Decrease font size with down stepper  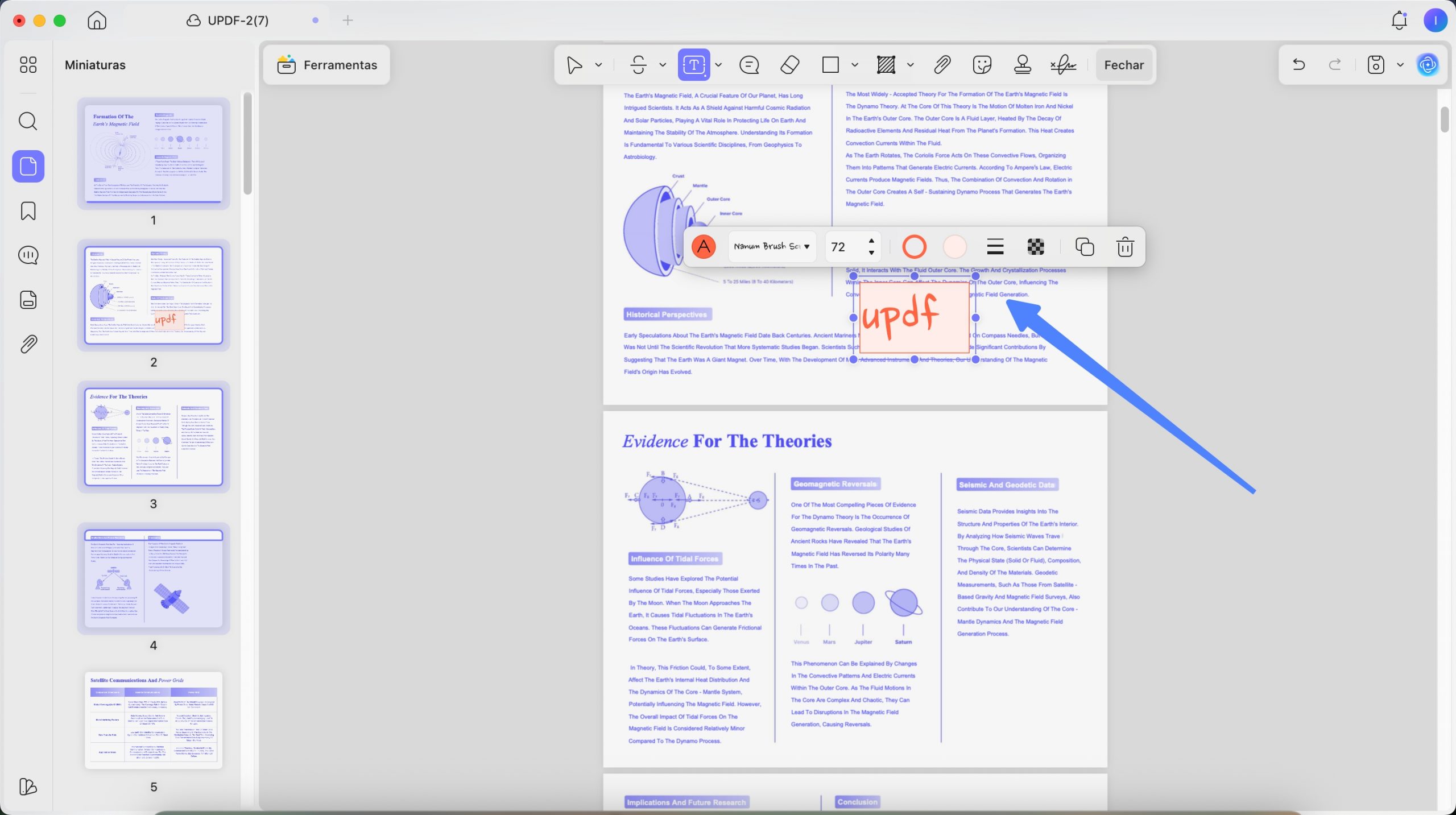click(x=871, y=253)
